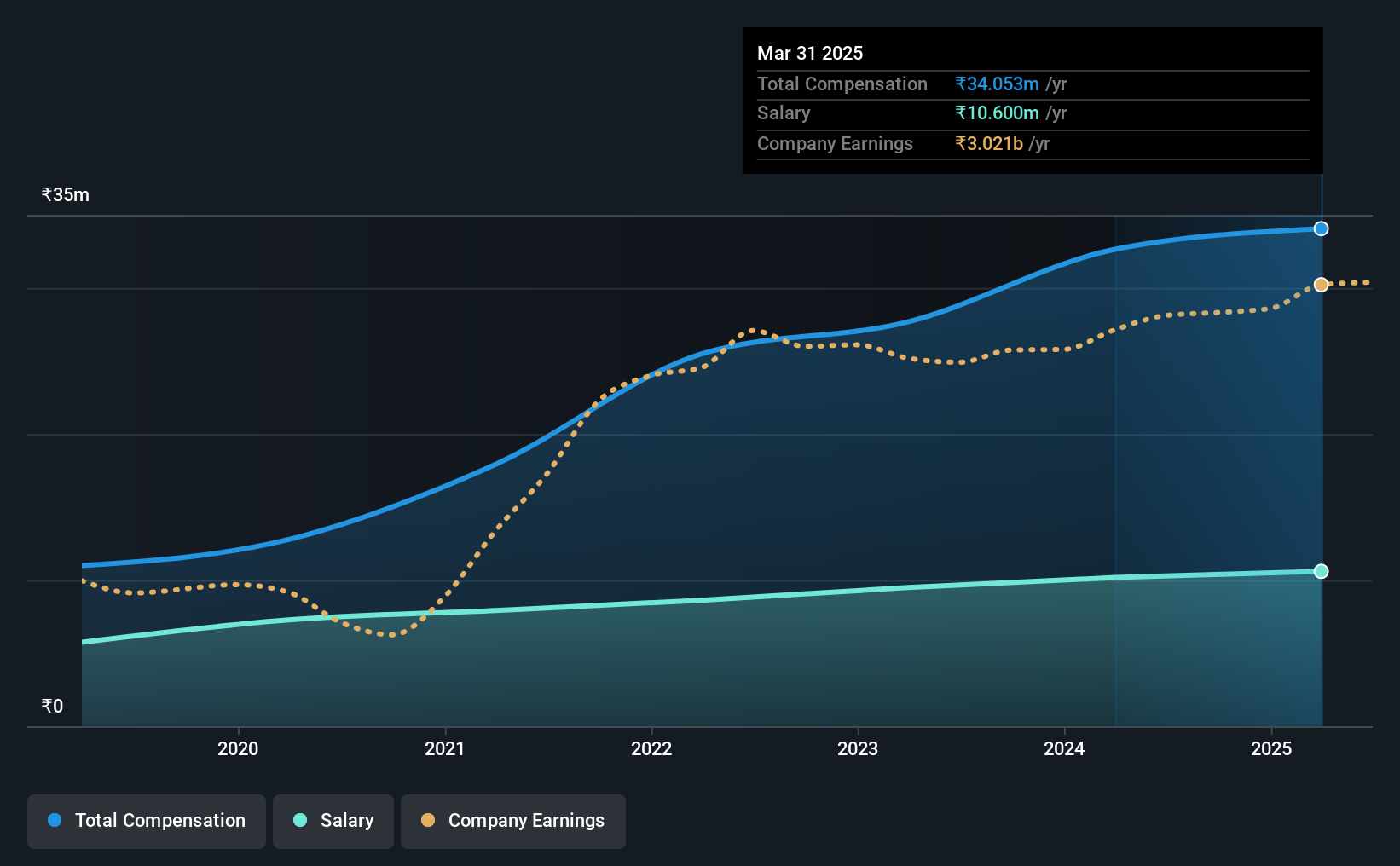The image size is (1400, 866).
Task: Click the ₹10.600m salary value
Action: click(997, 113)
